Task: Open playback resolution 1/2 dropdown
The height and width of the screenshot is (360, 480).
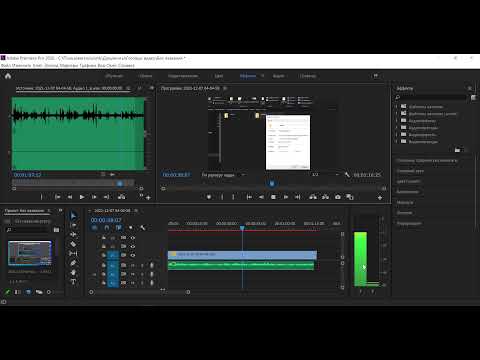Action: (x=325, y=175)
